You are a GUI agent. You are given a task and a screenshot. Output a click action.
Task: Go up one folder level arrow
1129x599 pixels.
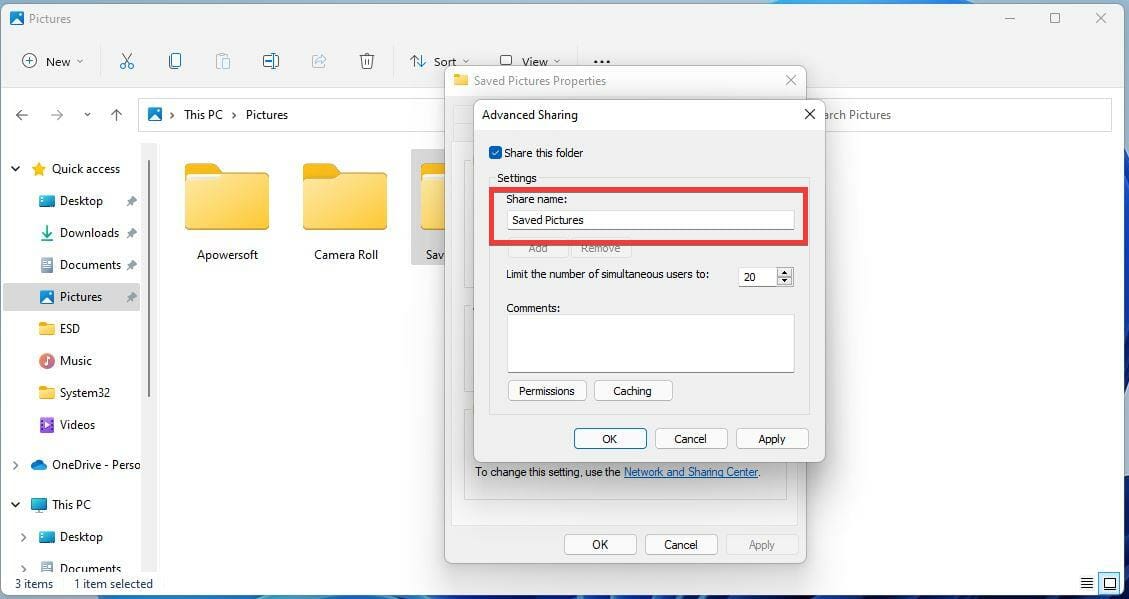117,114
